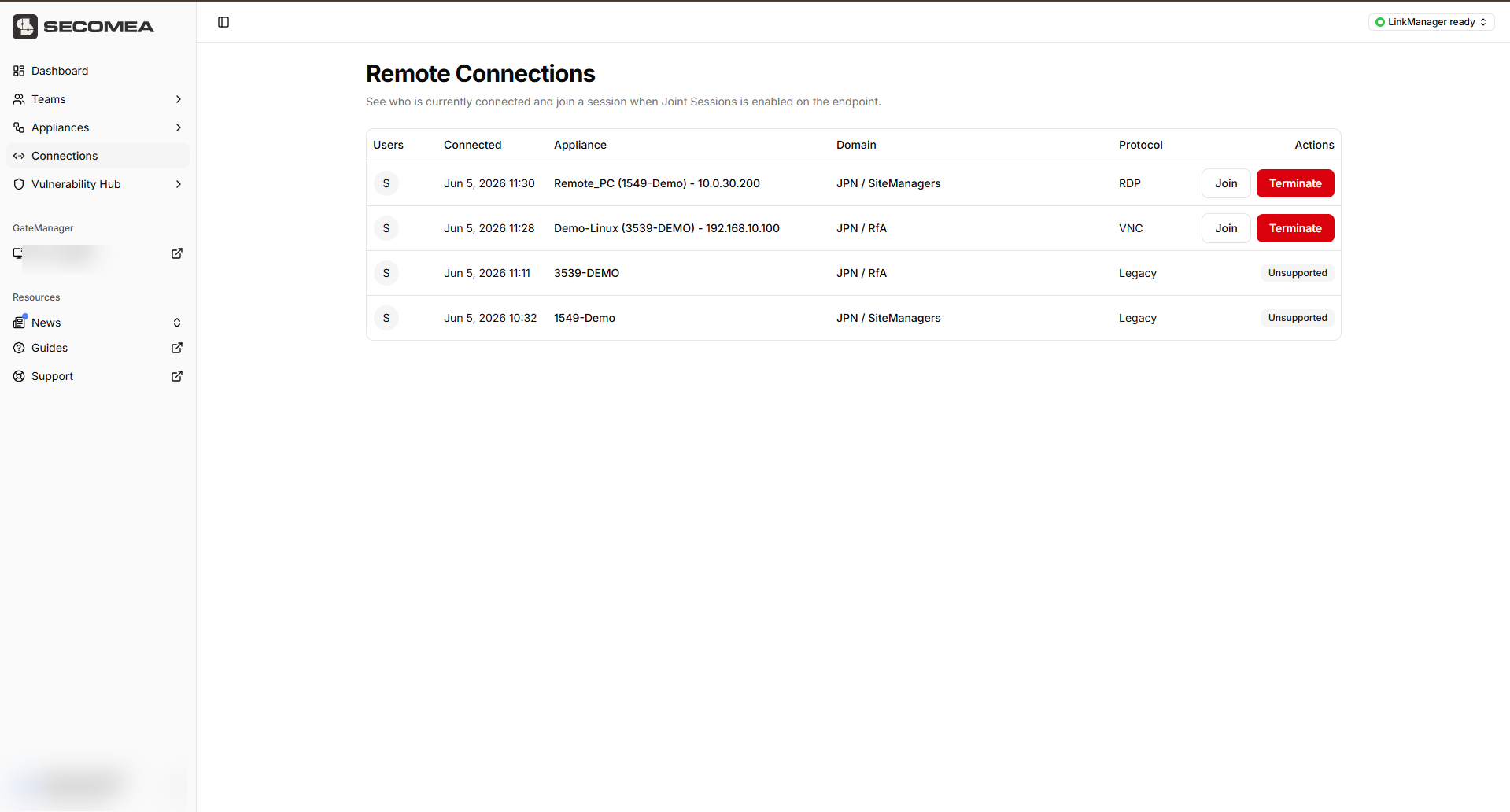The image size is (1510, 812).
Task: Open the Guides link
Action: click(x=98, y=348)
